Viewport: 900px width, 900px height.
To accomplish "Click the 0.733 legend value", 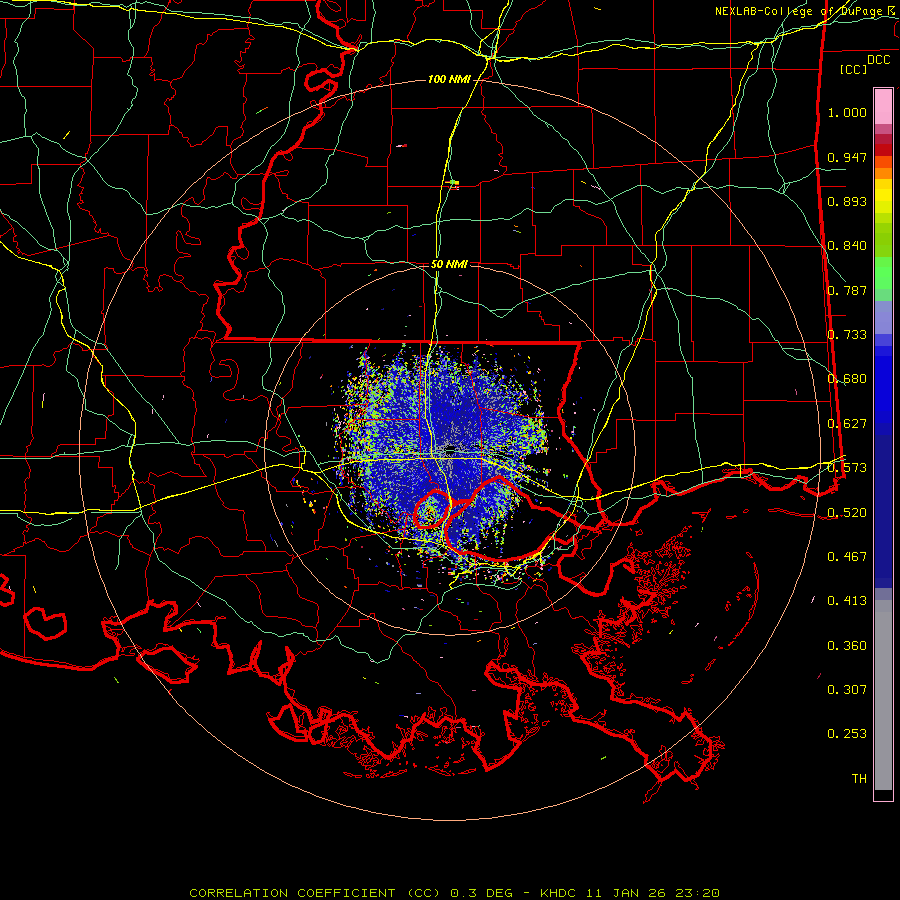I will point(847,335).
